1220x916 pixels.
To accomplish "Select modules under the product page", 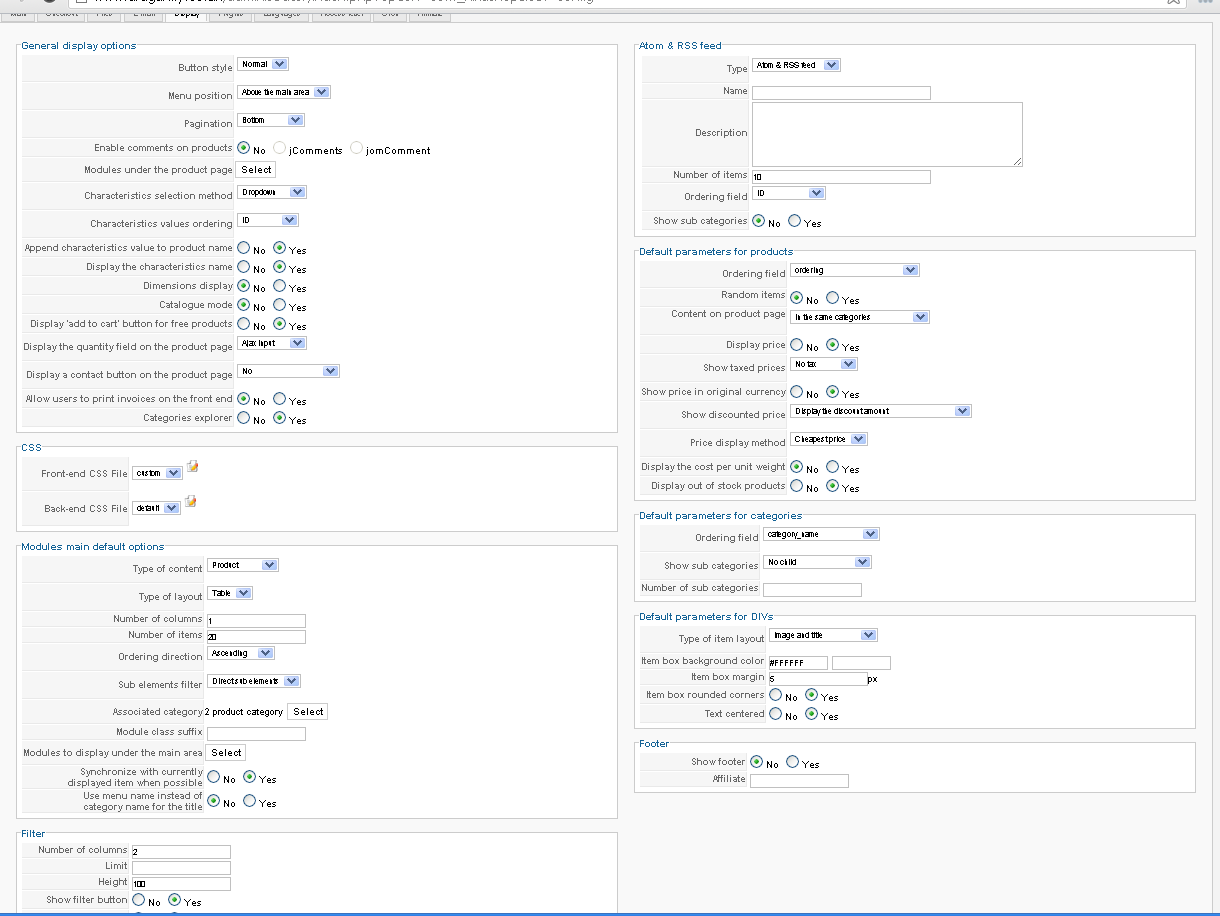I will pos(256,170).
